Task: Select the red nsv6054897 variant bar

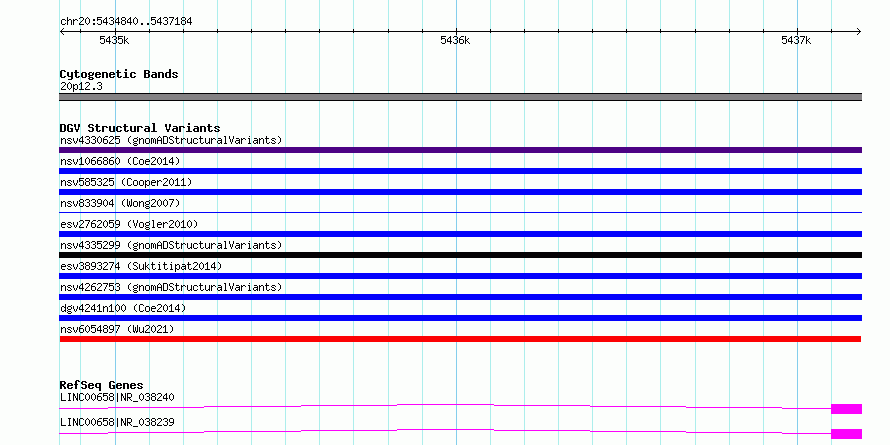Action: pos(460,339)
